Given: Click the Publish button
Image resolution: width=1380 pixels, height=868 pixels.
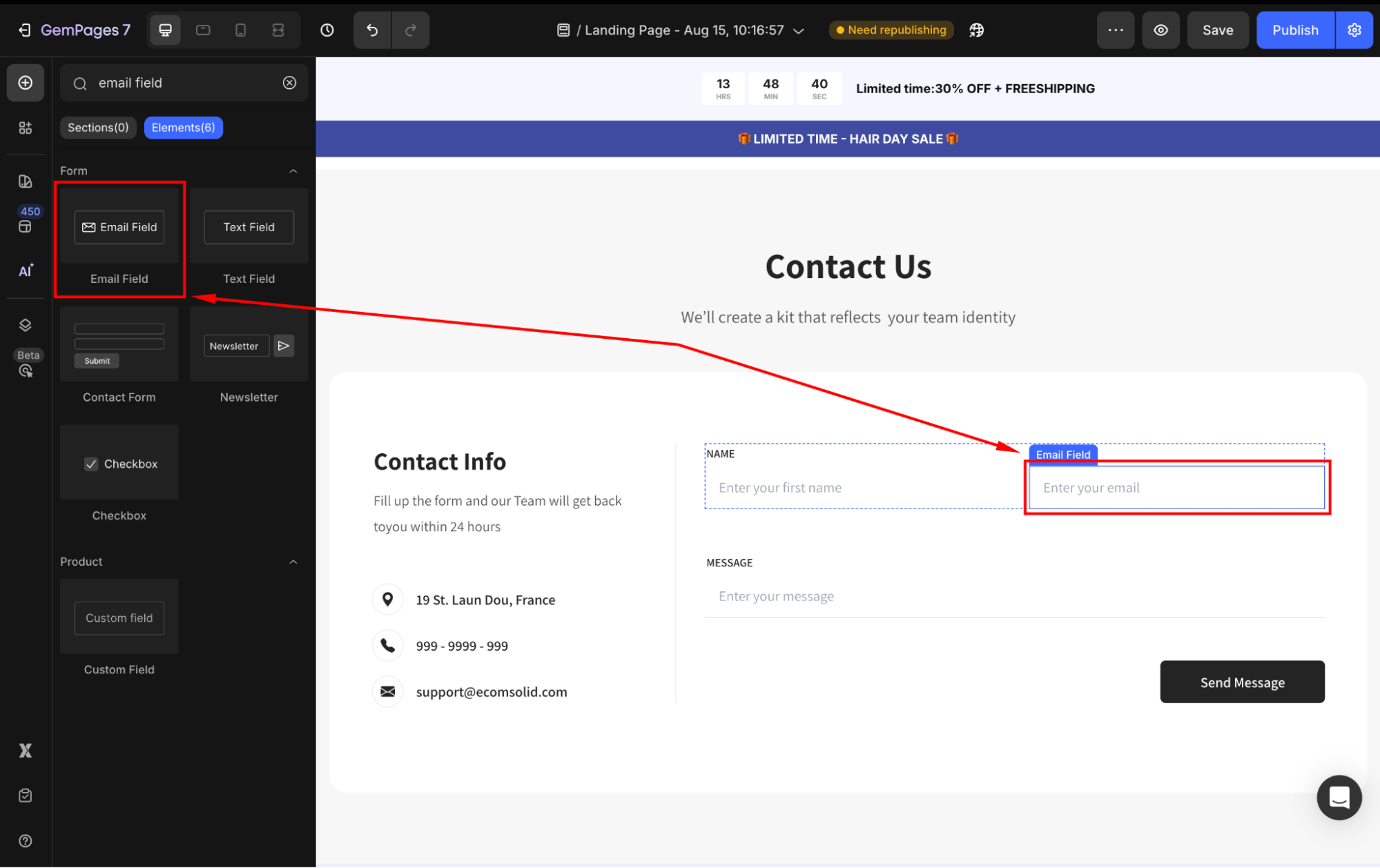Looking at the screenshot, I should 1294,30.
